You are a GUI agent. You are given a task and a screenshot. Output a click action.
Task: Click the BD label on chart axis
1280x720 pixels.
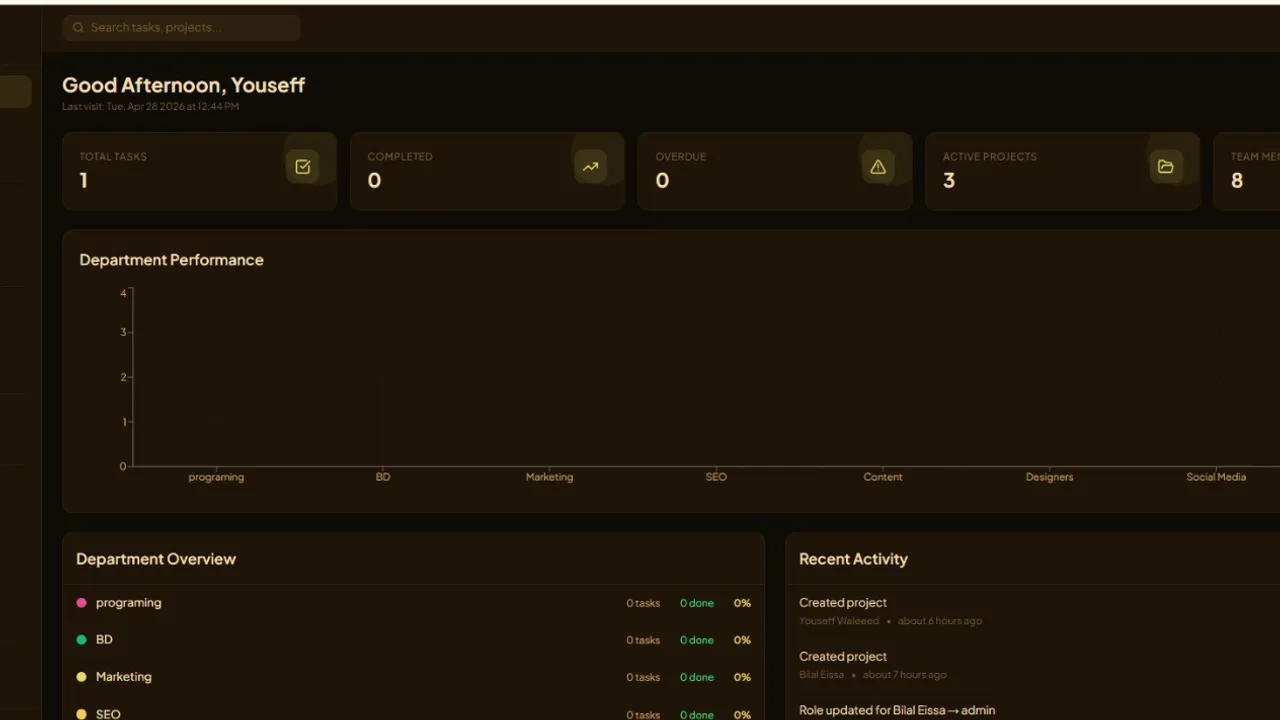pos(383,477)
